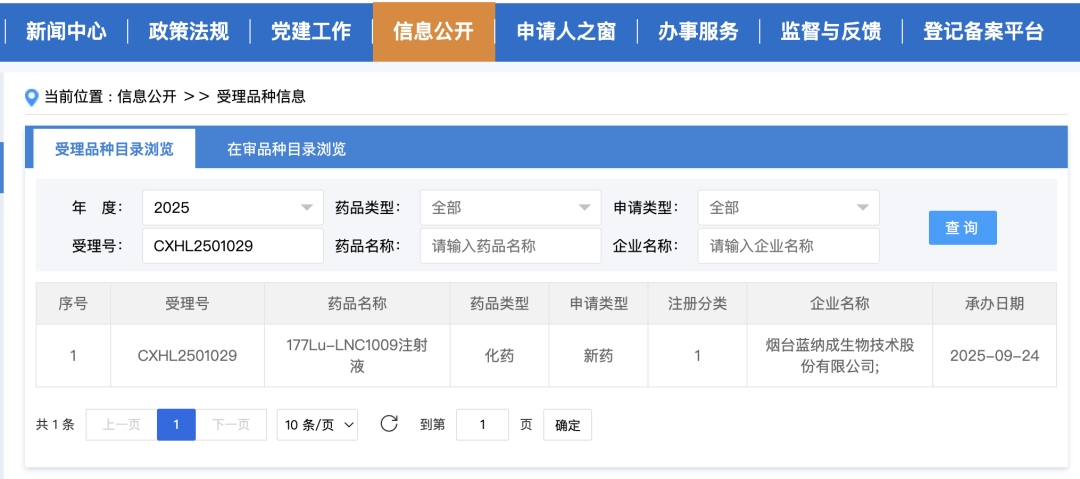The image size is (1080, 479).
Task: Open the 年度 2025 dropdown
Action: tap(232, 208)
